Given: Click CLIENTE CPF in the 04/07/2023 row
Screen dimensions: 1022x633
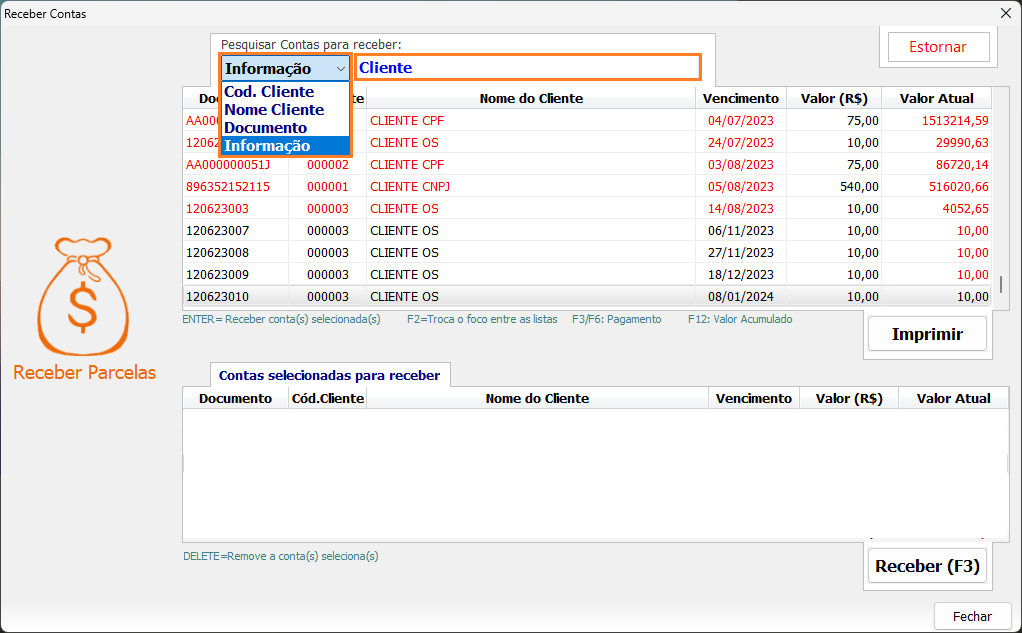Looking at the screenshot, I should coord(407,121).
